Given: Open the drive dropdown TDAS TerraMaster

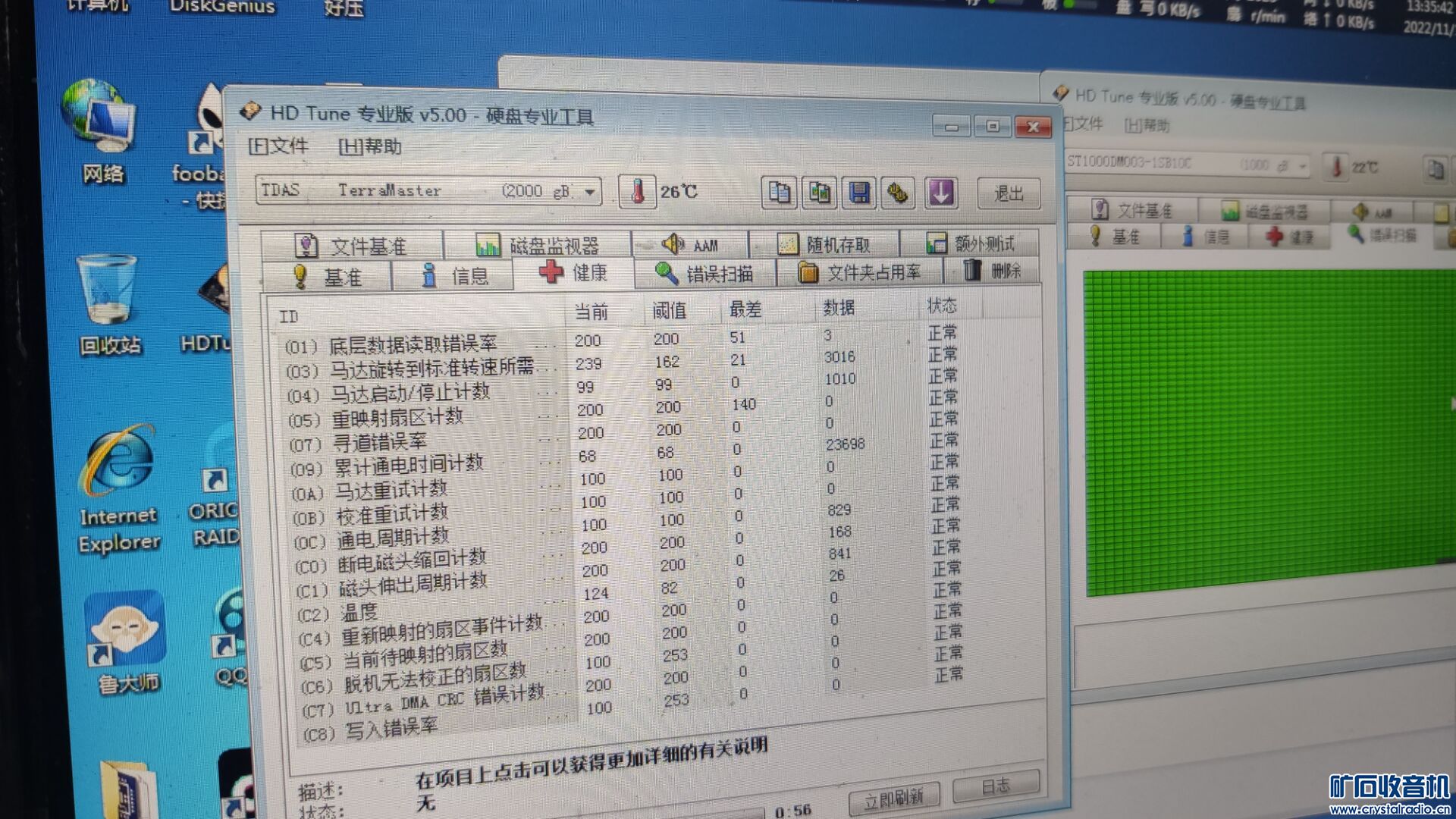Looking at the screenshot, I should [429, 190].
